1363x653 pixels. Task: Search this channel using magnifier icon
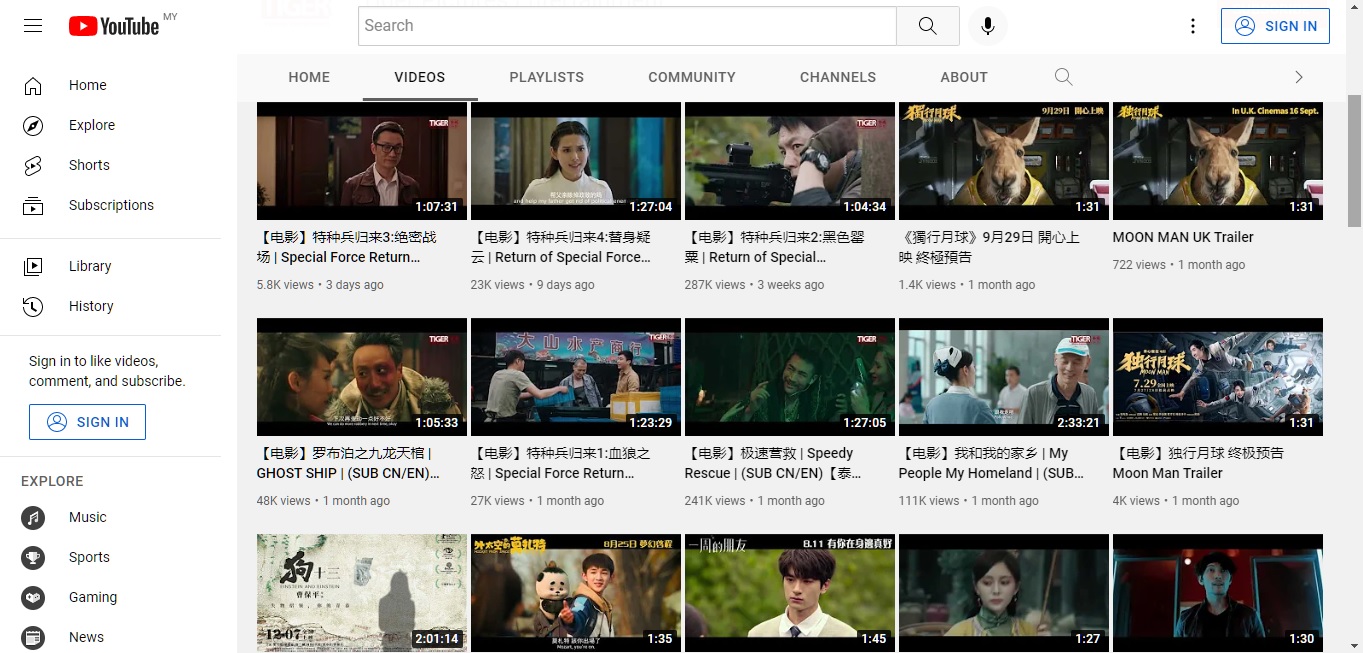(x=1063, y=77)
